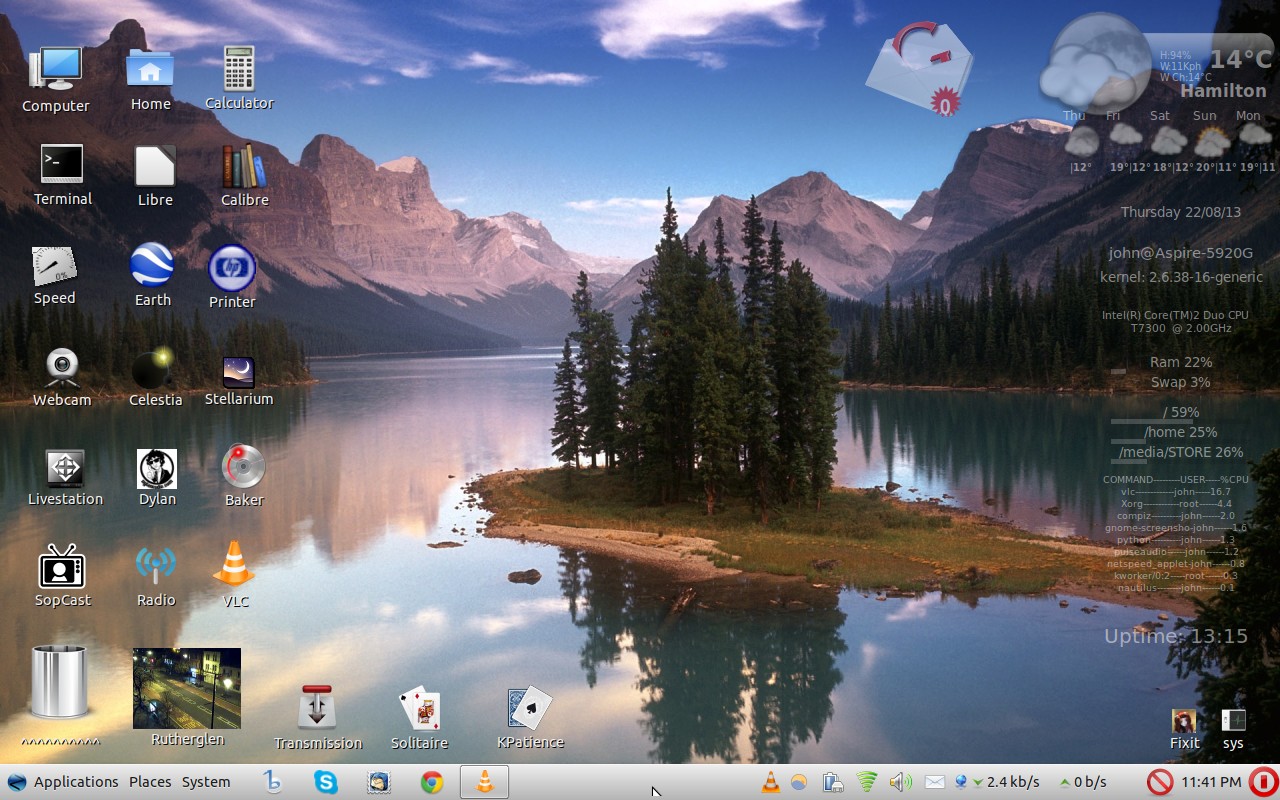The width and height of the screenshot is (1280, 800).
Task: Click the red shutdown button in panel
Action: click(1263, 782)
